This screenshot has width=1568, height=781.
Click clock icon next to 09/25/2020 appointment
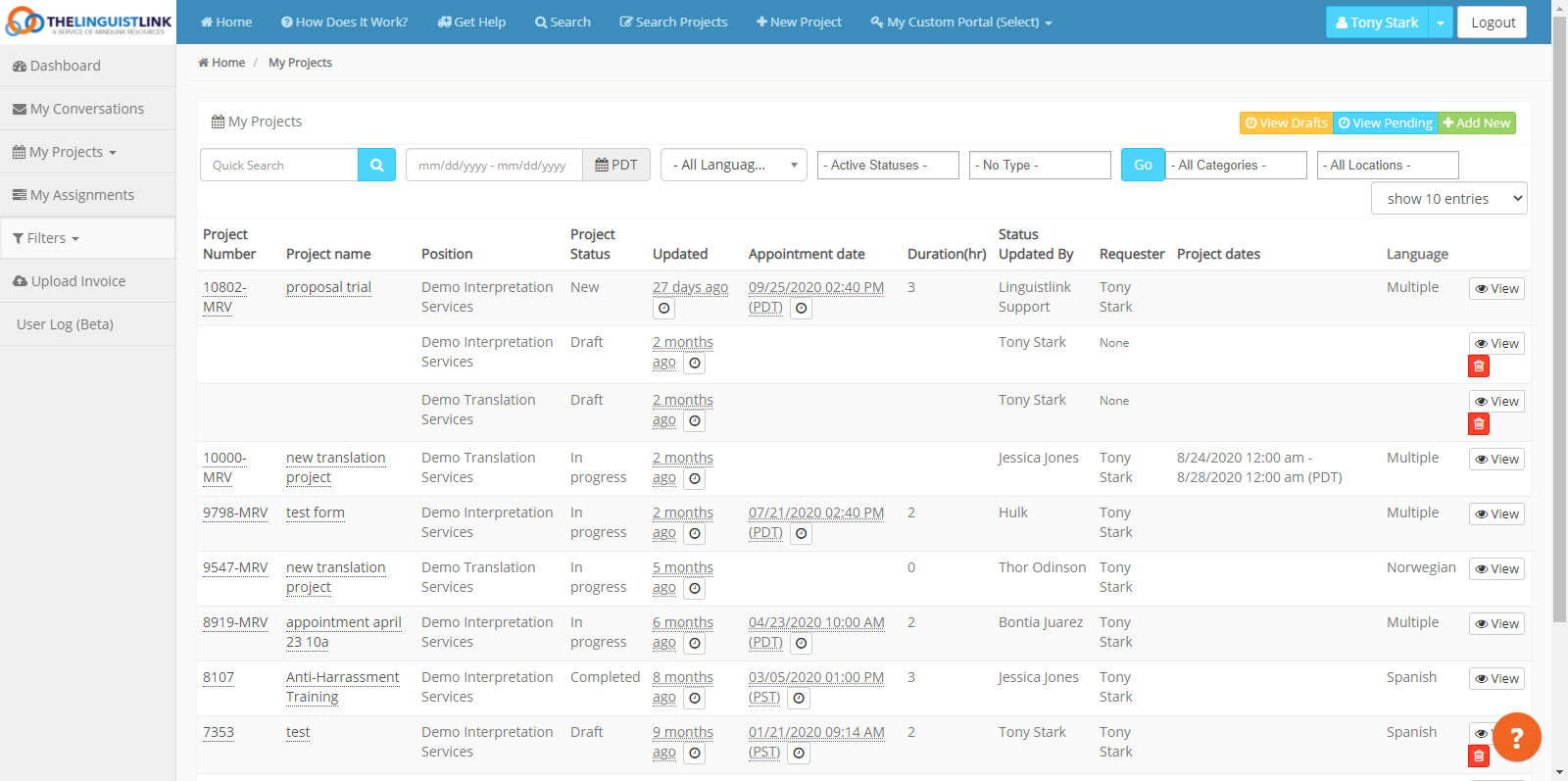point(801,309)
